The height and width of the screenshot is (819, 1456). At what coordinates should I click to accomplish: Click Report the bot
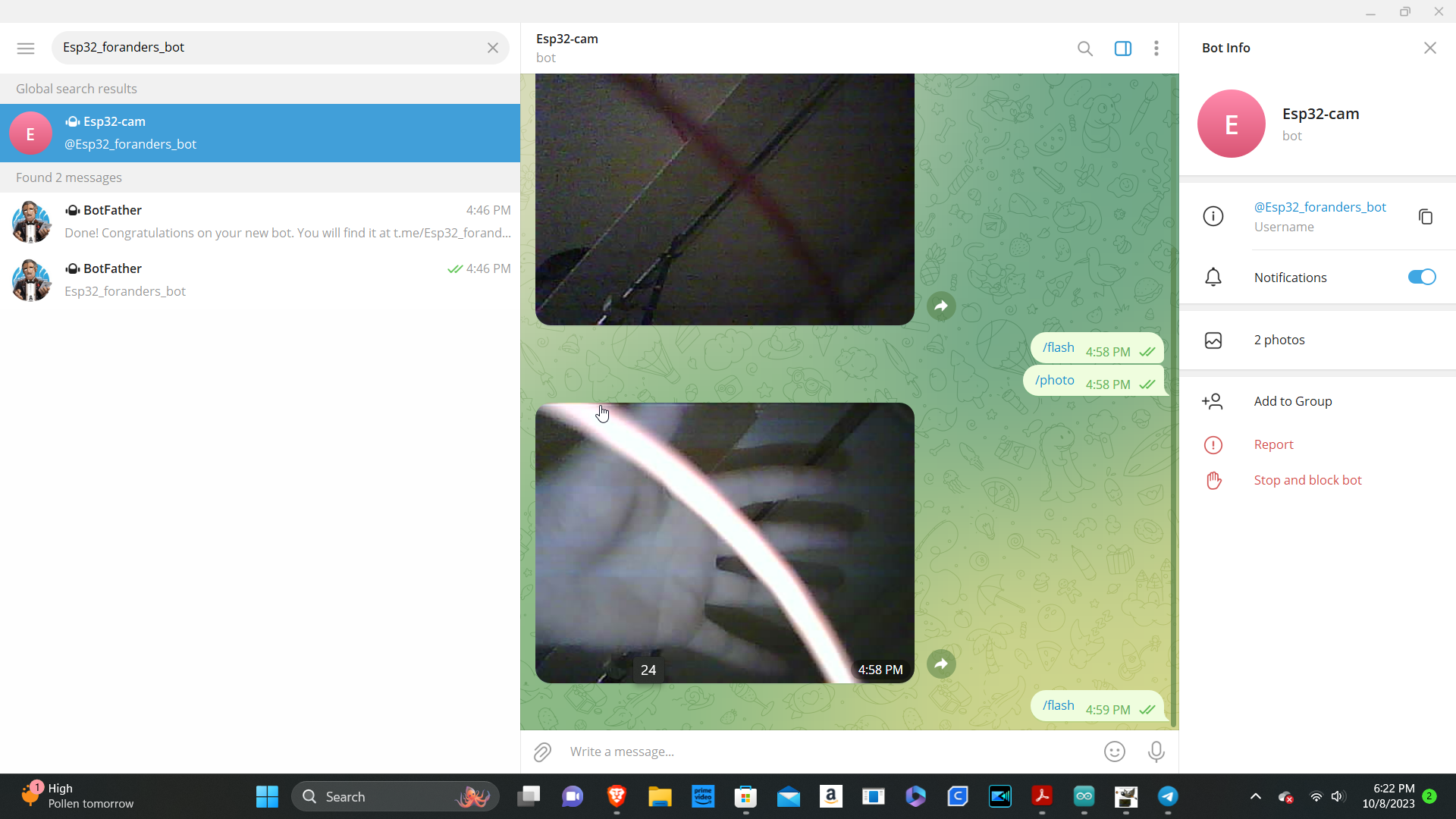tap(1273, 444)
